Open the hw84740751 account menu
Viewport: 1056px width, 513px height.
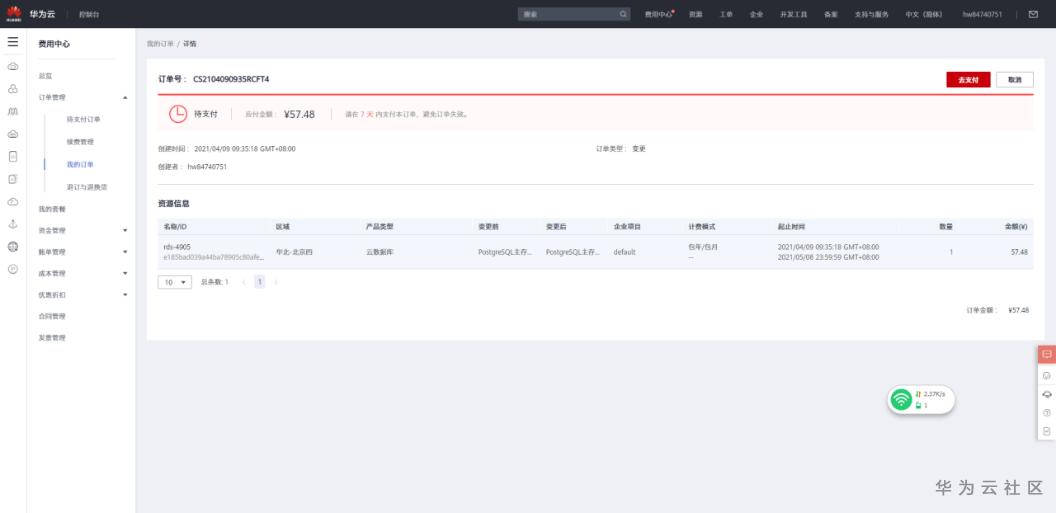[x=982, y=14]
